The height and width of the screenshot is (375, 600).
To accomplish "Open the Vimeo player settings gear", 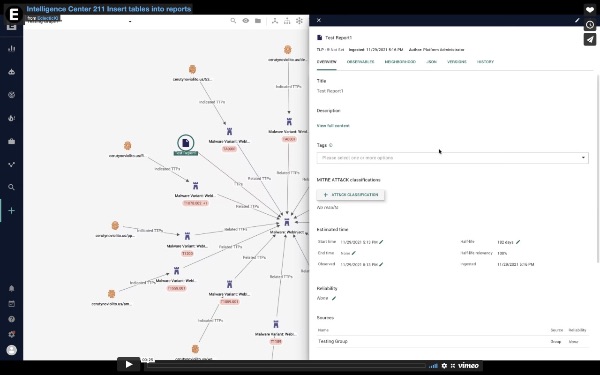I will (444, 365).
